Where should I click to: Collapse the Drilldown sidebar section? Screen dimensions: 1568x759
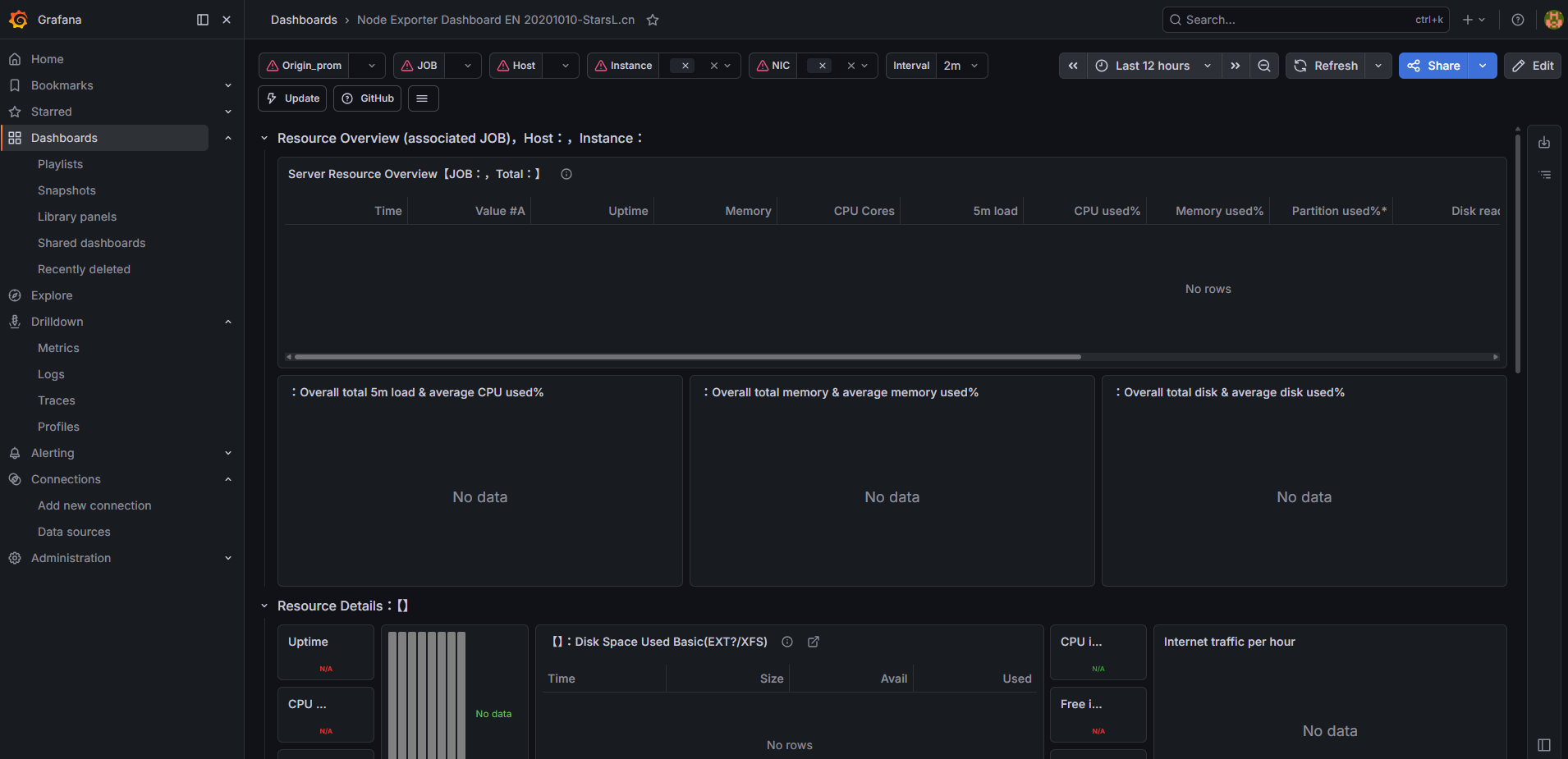pyautogui.click(x=228, y=322)
